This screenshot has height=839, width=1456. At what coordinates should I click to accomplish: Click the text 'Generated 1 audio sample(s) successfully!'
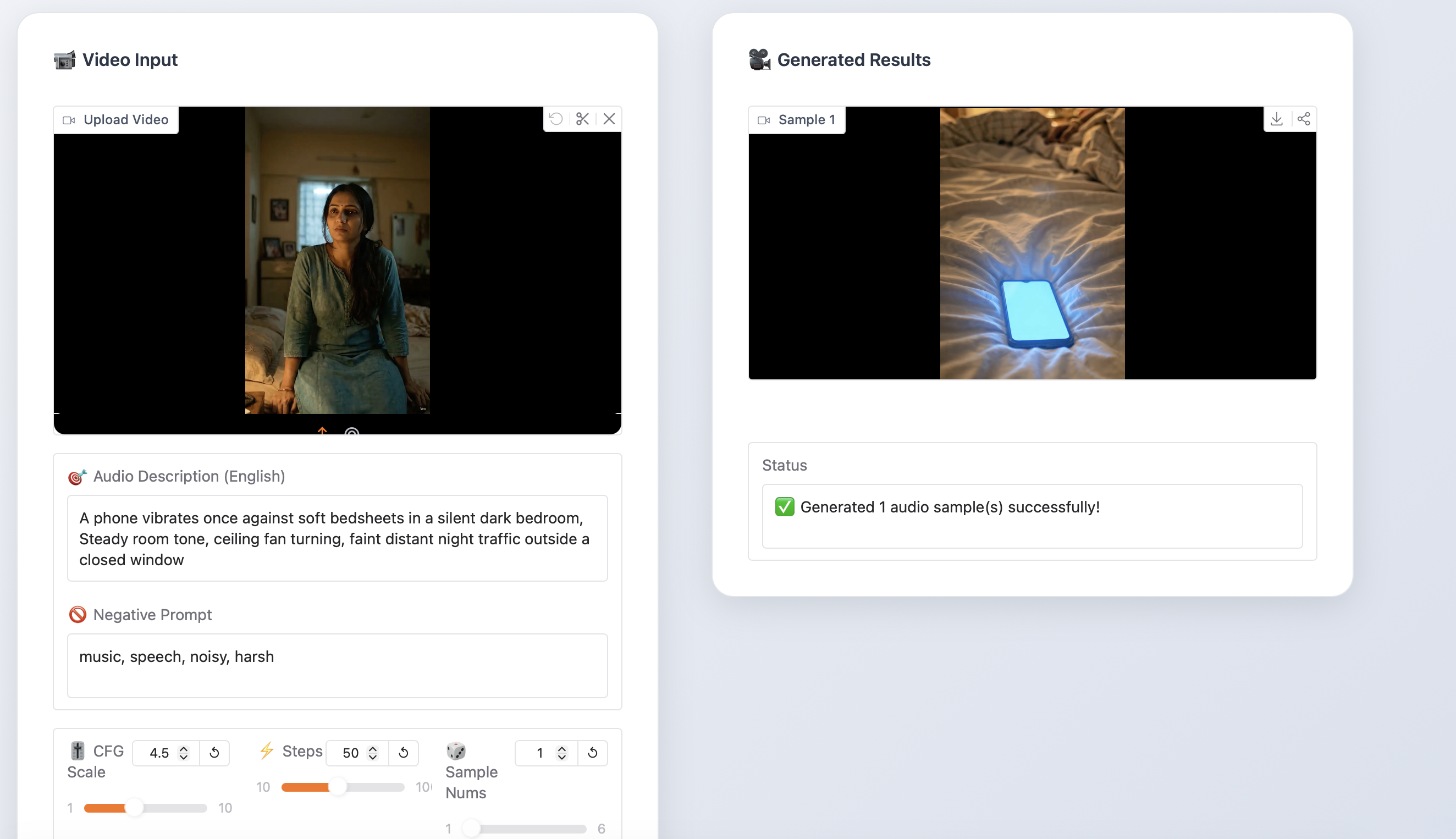[950, 507]
